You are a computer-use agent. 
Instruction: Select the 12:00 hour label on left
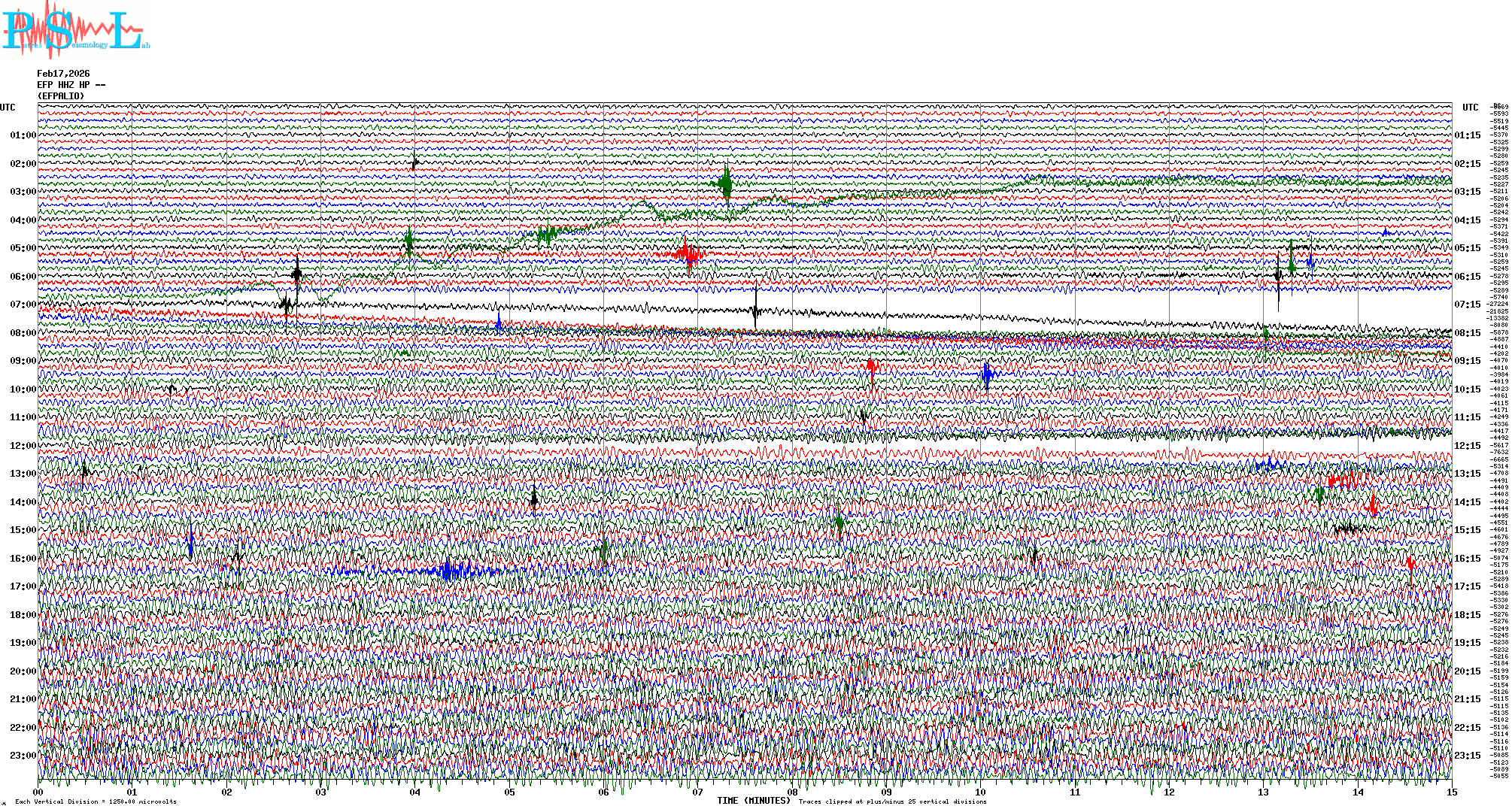pos(23,446)
